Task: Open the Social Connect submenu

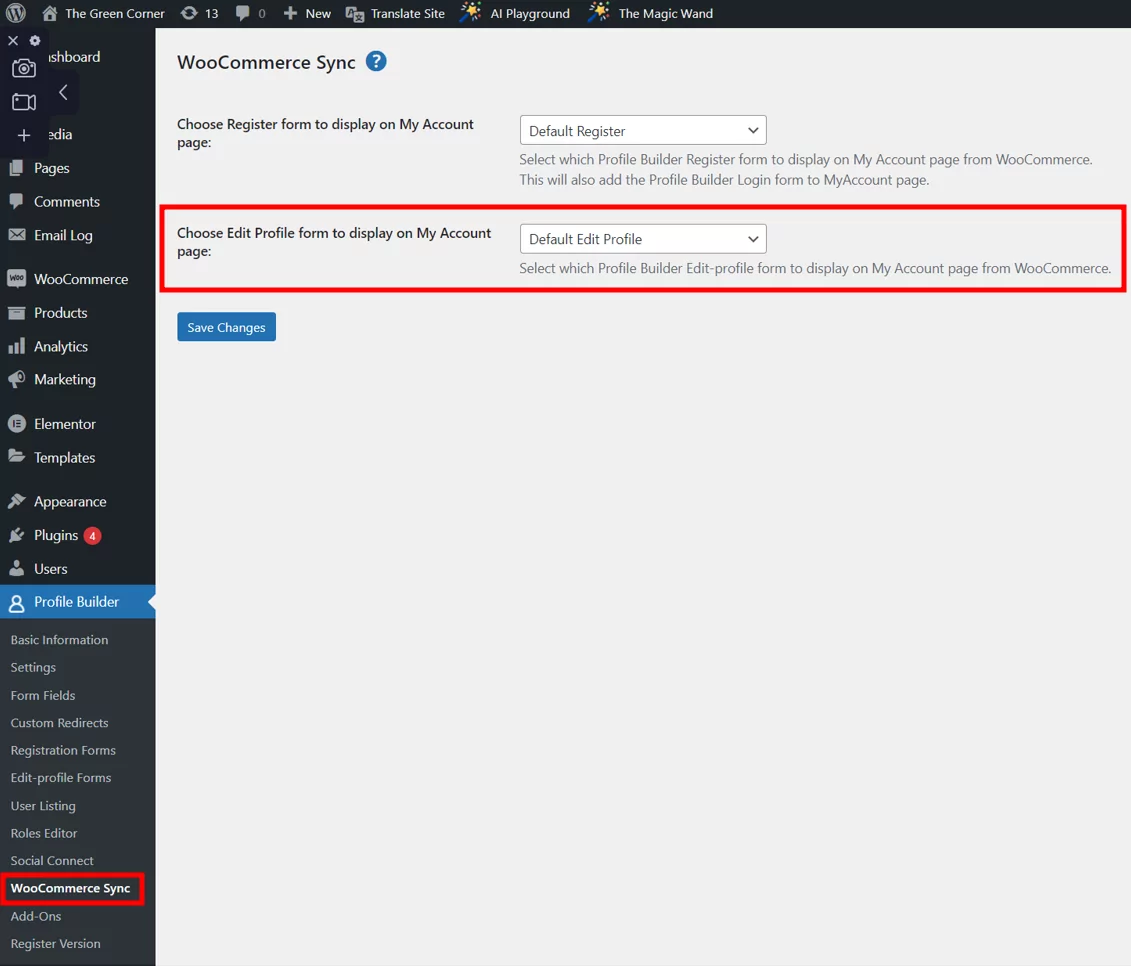Action: pos(52,861)
